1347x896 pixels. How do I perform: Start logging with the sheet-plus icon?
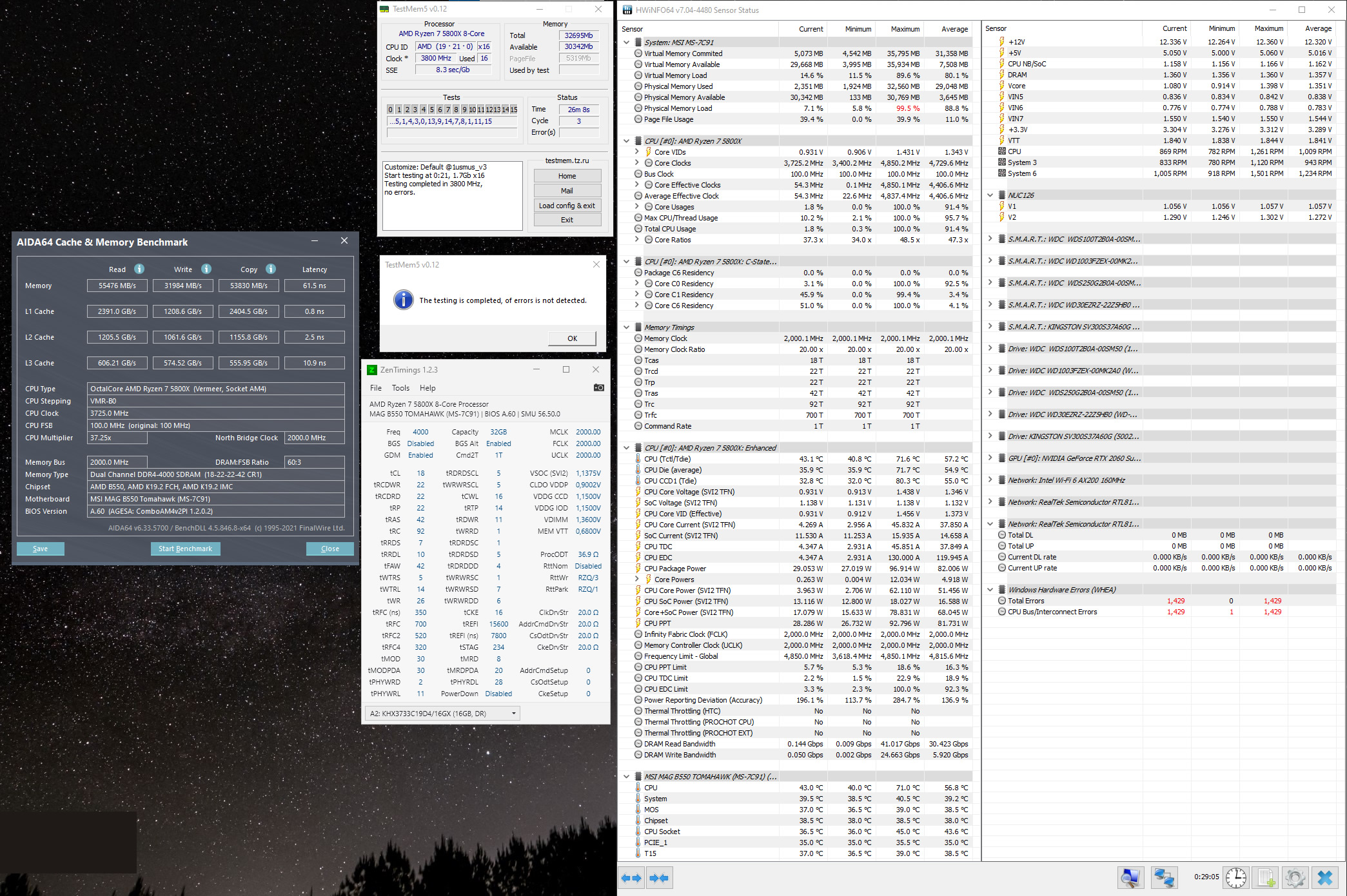1266,877
